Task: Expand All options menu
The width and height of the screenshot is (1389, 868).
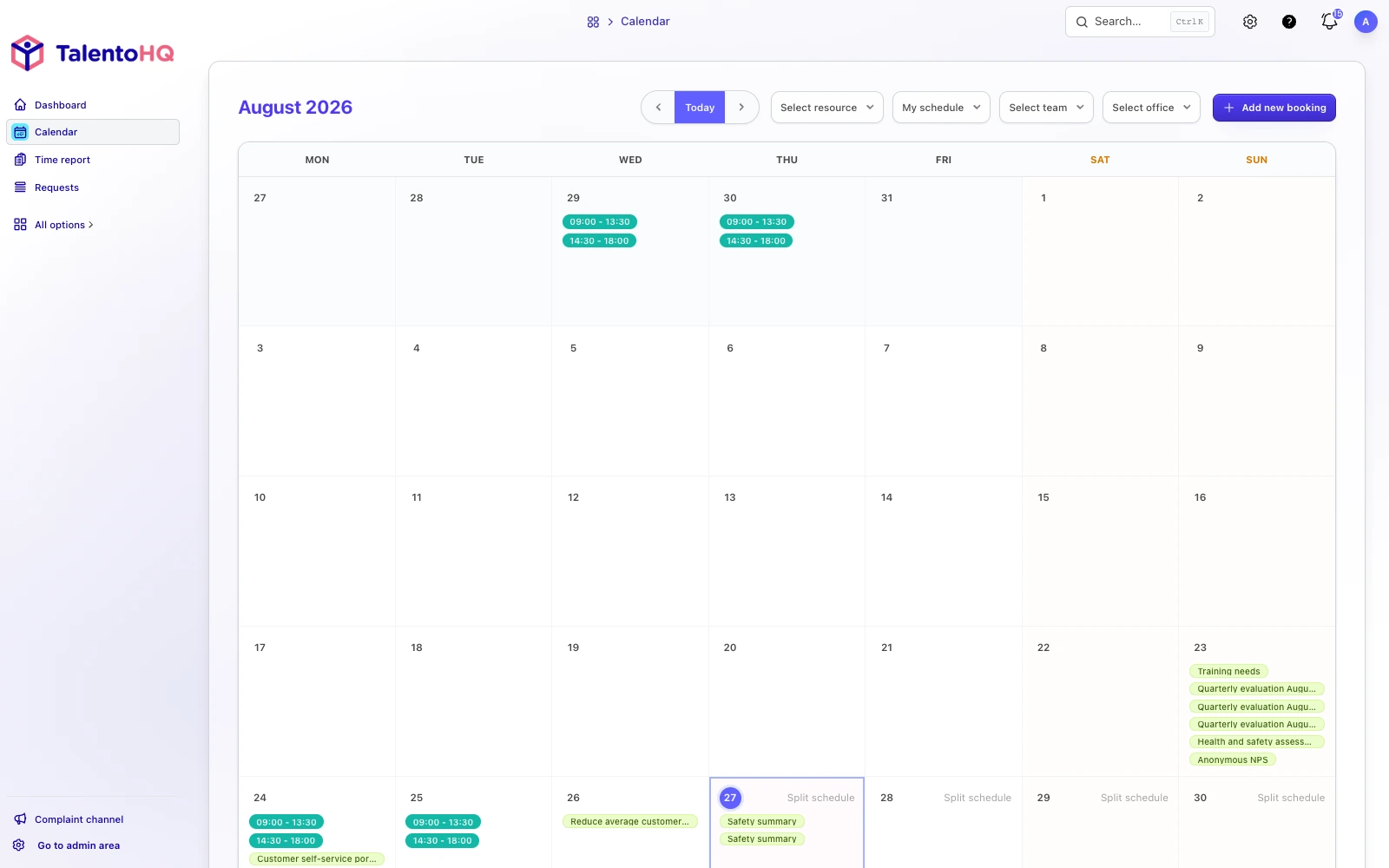Action: [x=63, y=225]
